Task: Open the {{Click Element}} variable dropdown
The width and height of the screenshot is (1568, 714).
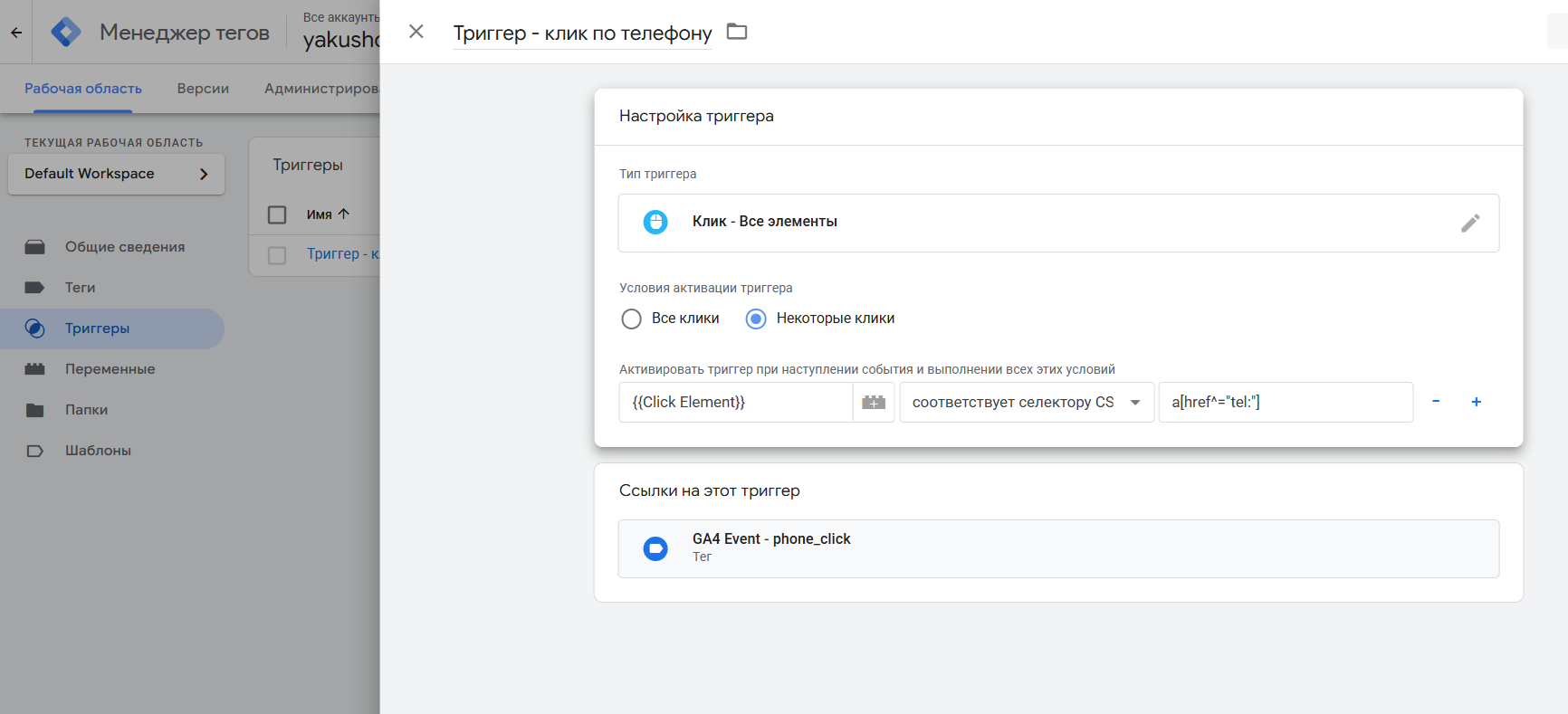Action: 735,403
